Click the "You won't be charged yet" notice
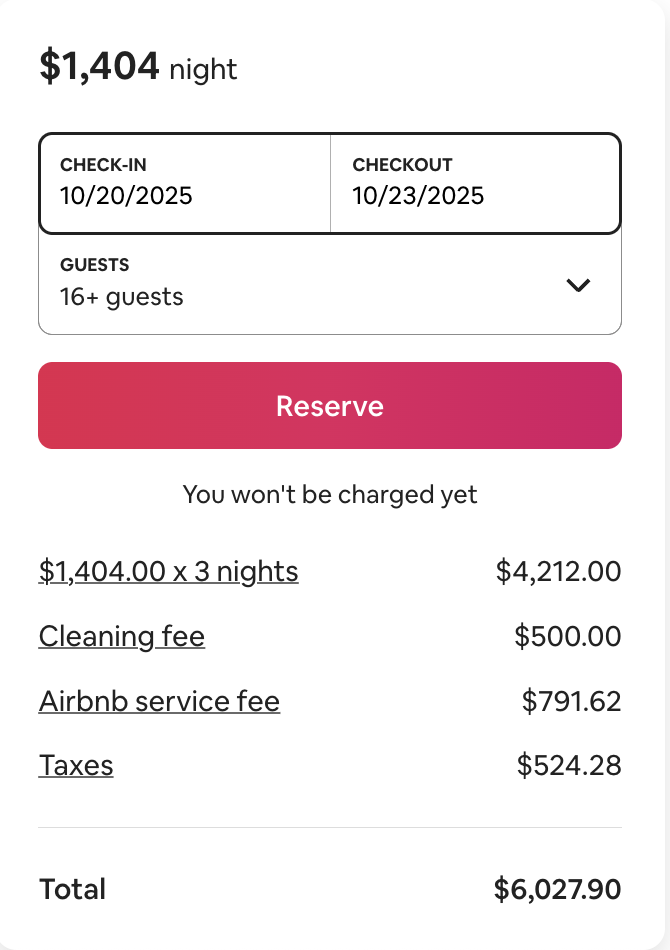Image resolution: width=670 pixels, height=950 pixels. point(330,494)
